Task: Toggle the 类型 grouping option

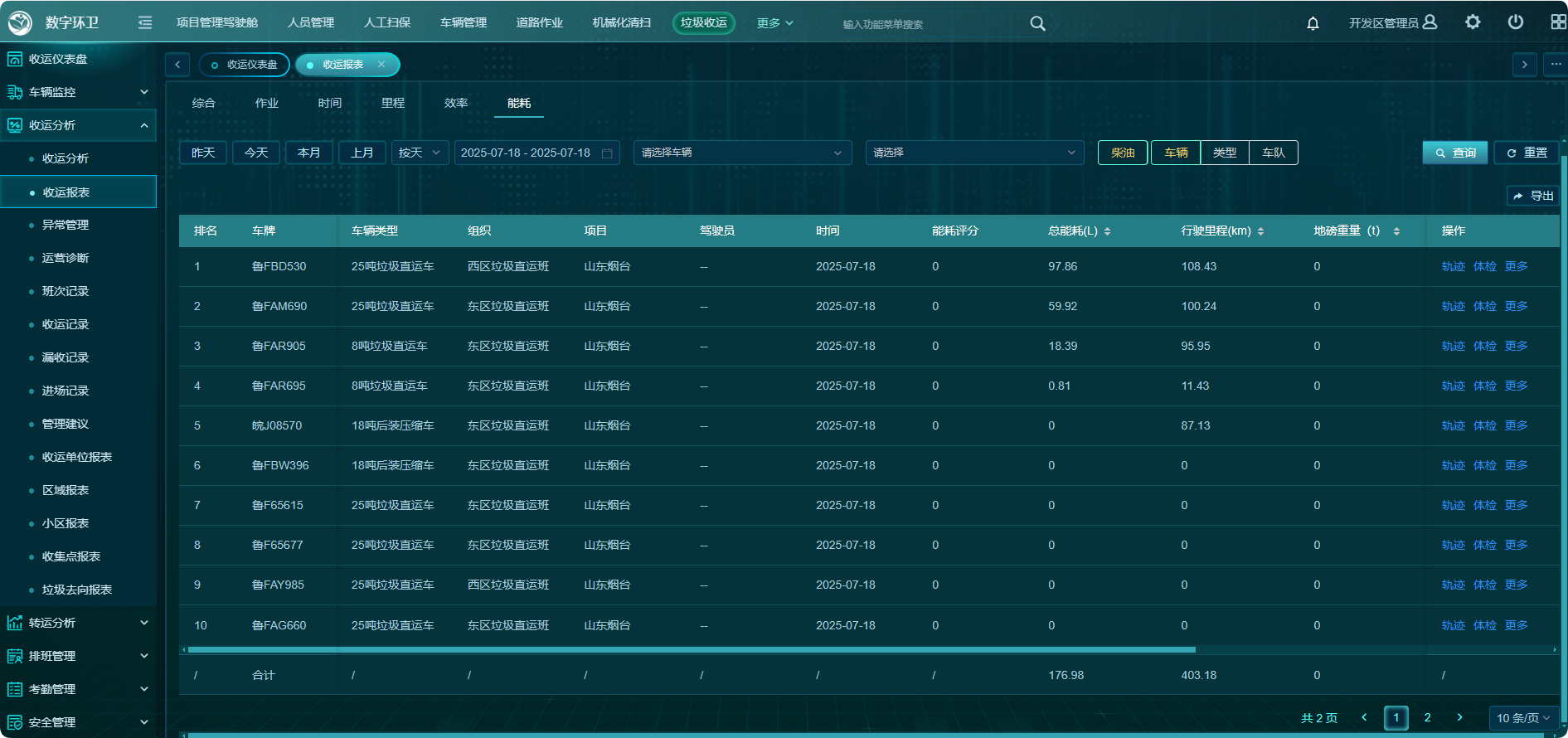Action: point(1225,153)
